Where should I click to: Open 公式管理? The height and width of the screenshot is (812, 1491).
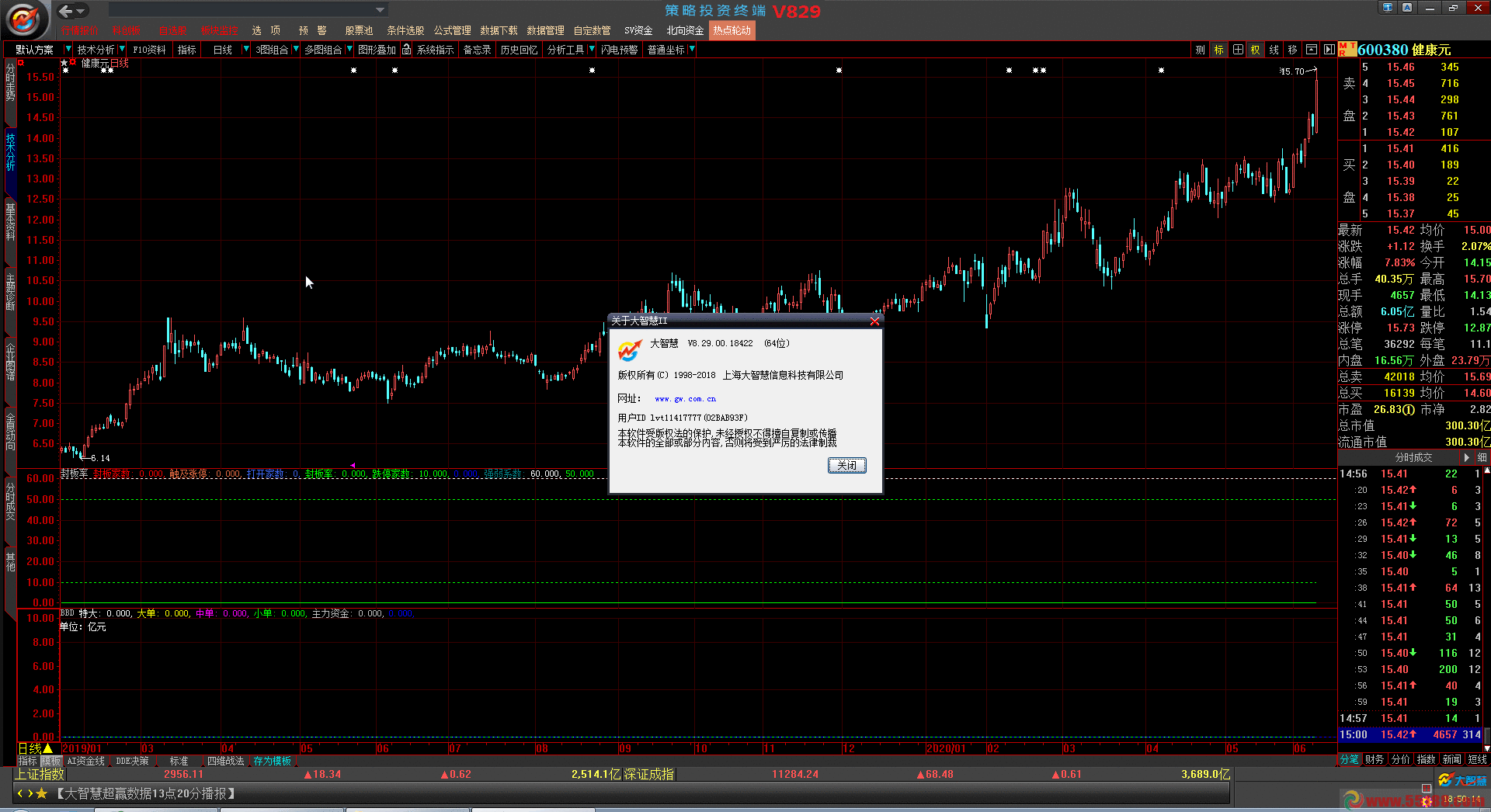452,30
